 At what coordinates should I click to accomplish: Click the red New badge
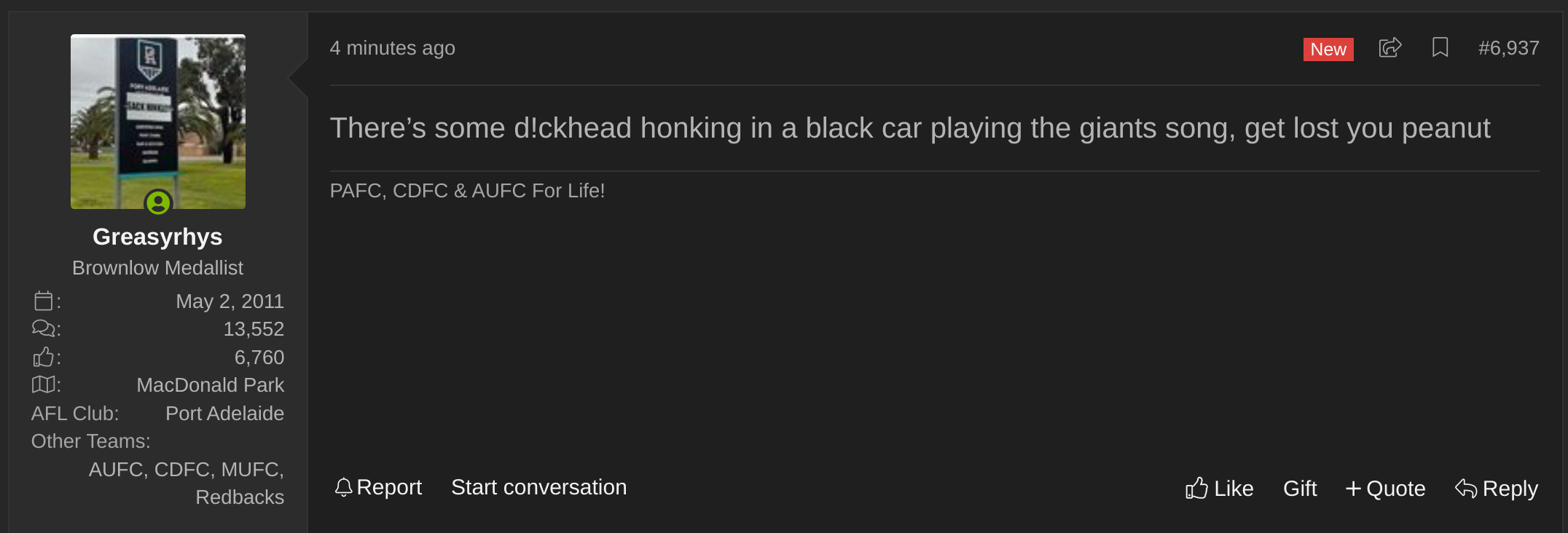[x=1328, y=50]
